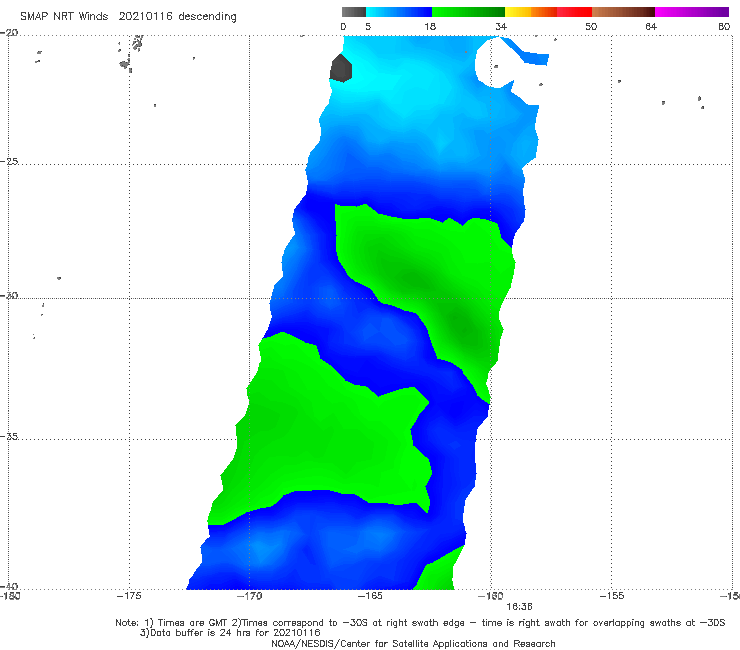Click the note line about GMT times
Viewport: 740px width, 650px height.
(x=420, y=623)
